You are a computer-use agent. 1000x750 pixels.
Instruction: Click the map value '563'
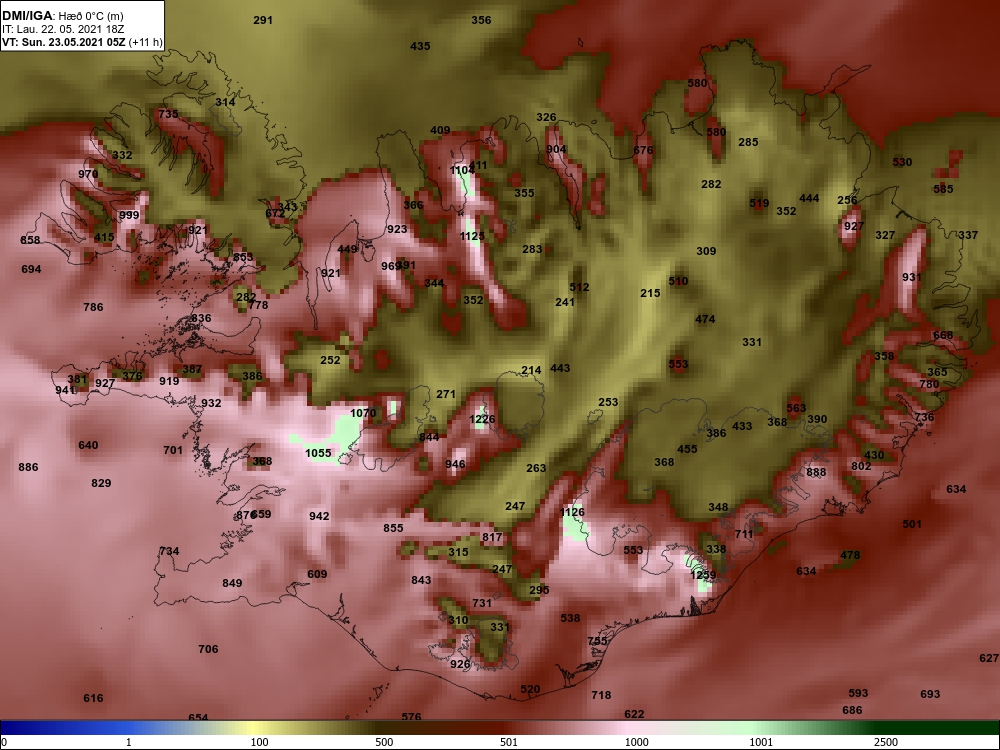click(796, 408)
